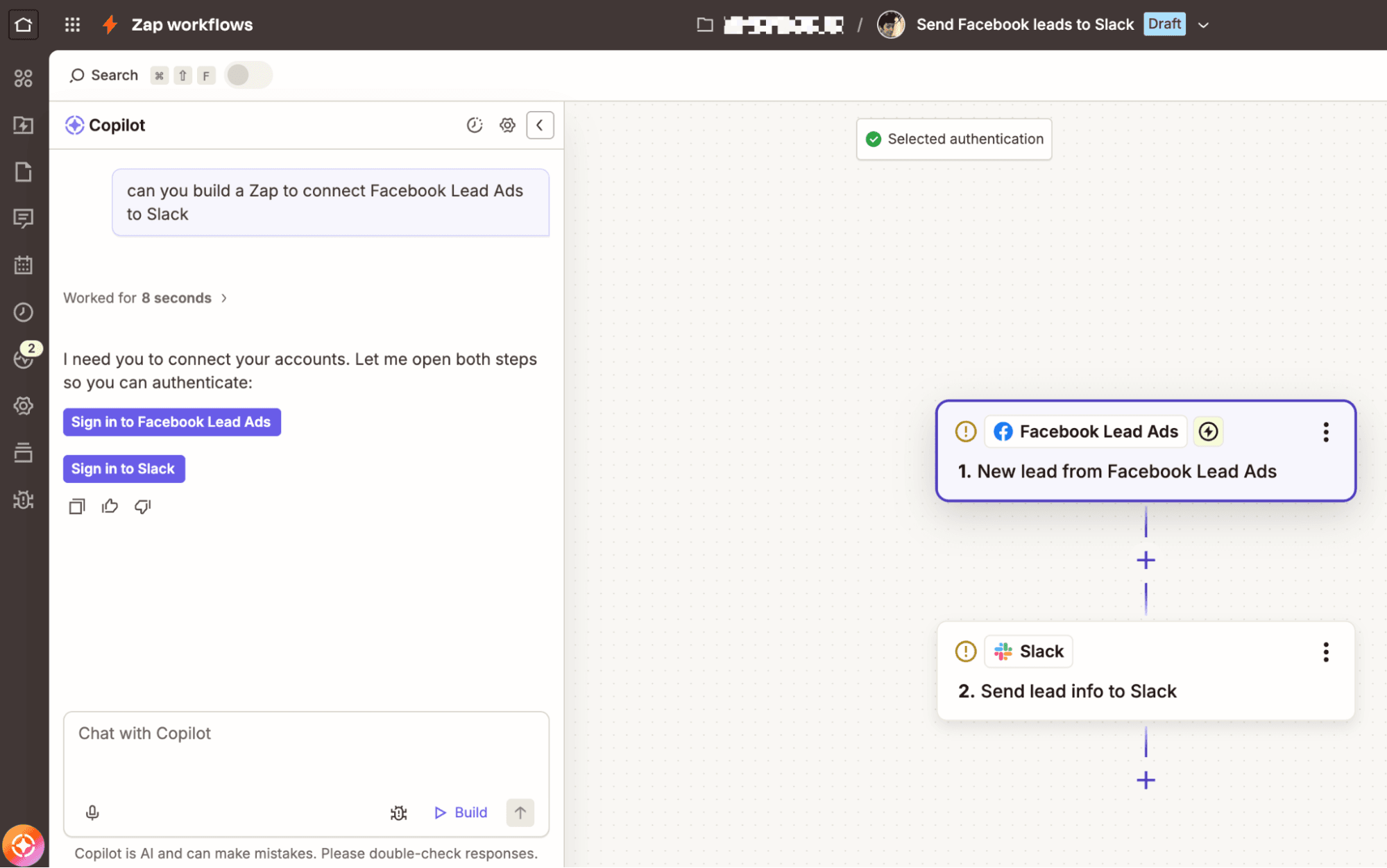Open the folder icon in the breadcrumb

click(705, 25)
